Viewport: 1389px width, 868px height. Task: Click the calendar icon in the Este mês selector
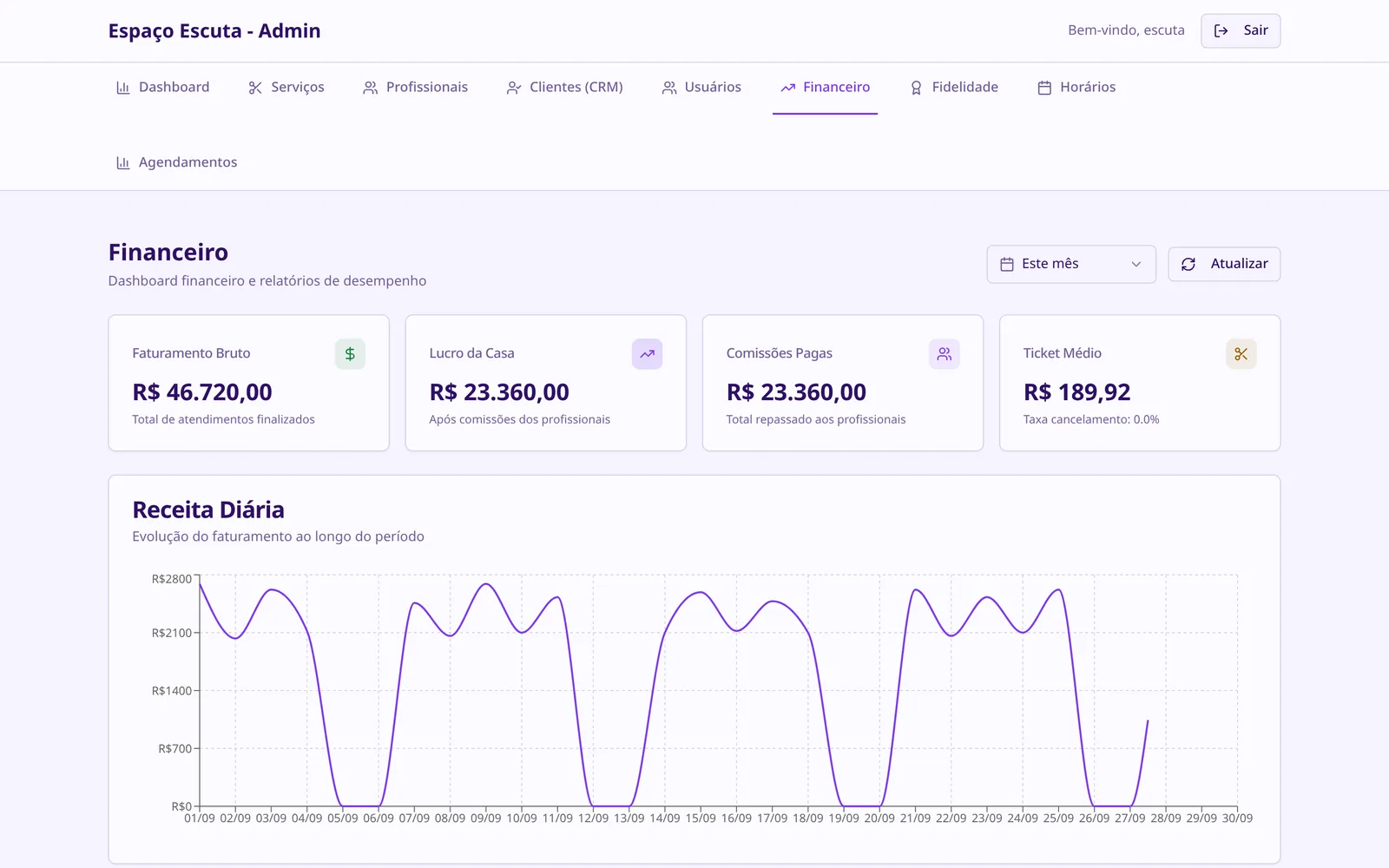coord(1007,264)
